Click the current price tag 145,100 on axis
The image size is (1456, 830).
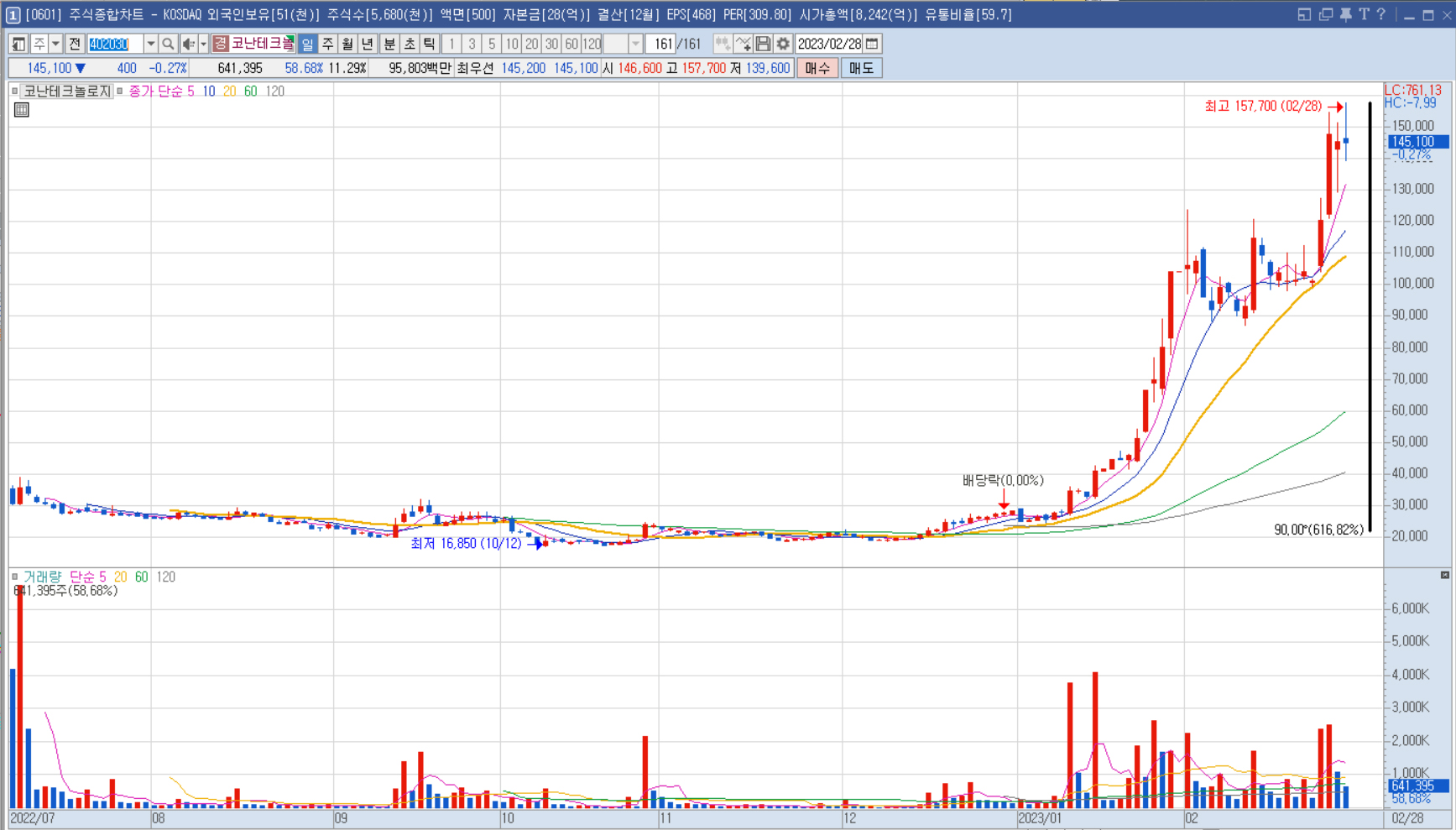(x=1418, y=142)
